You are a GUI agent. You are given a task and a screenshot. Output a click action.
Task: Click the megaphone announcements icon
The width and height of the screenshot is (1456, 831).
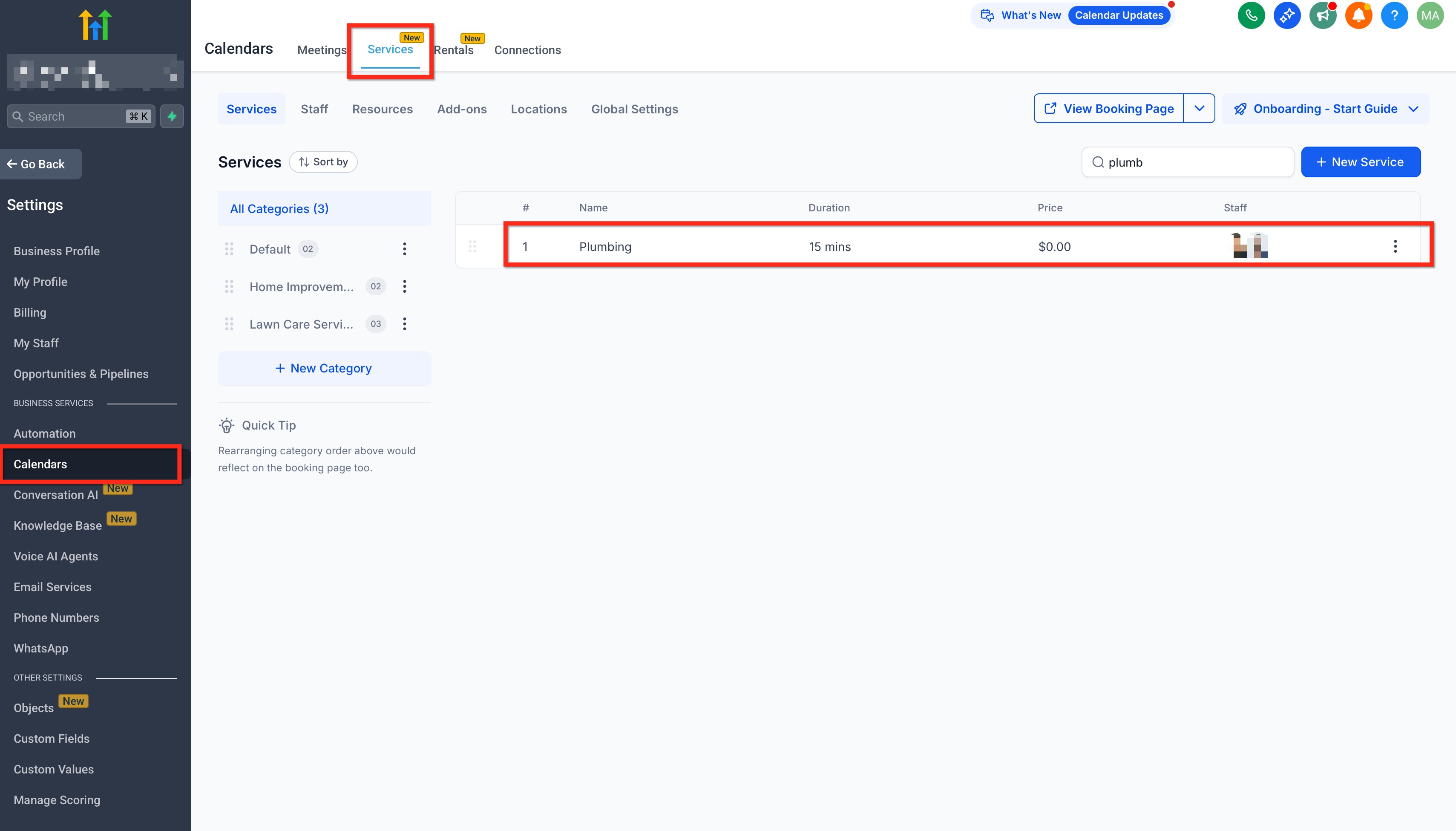[x=1323, y=15]
